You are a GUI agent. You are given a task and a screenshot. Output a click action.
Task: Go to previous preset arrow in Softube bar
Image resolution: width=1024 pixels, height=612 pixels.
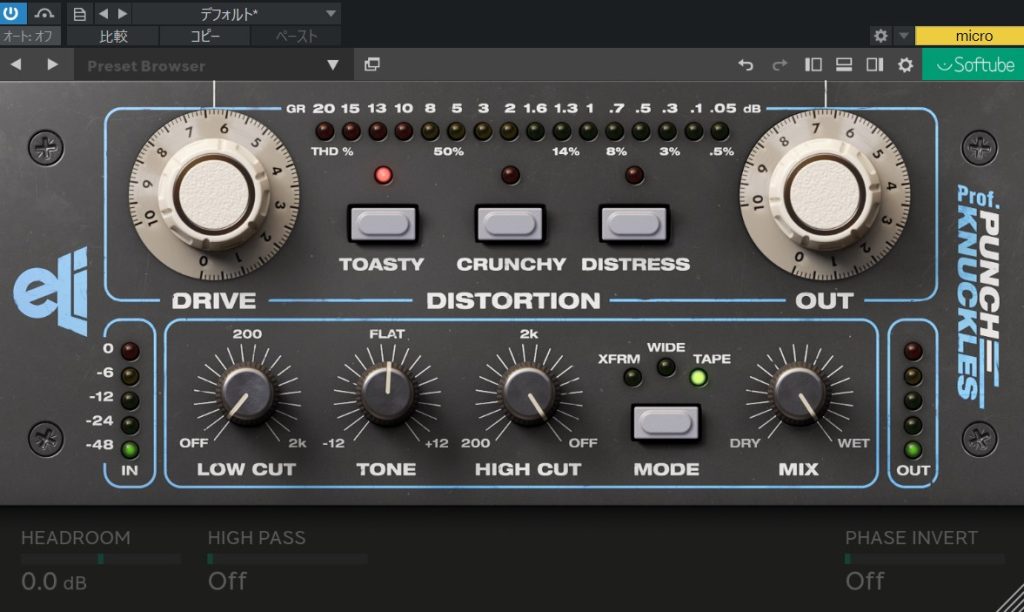(x=16, y=65)
